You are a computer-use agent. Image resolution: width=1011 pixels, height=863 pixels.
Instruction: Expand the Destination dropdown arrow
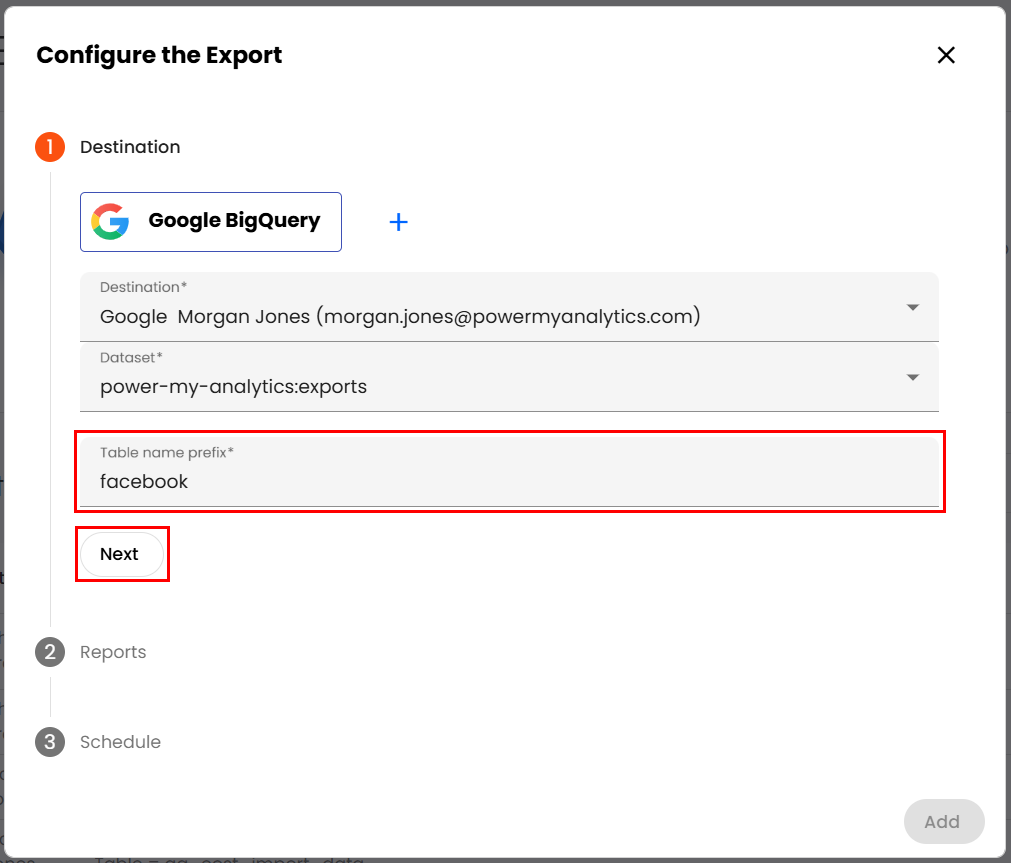[912, 307]
